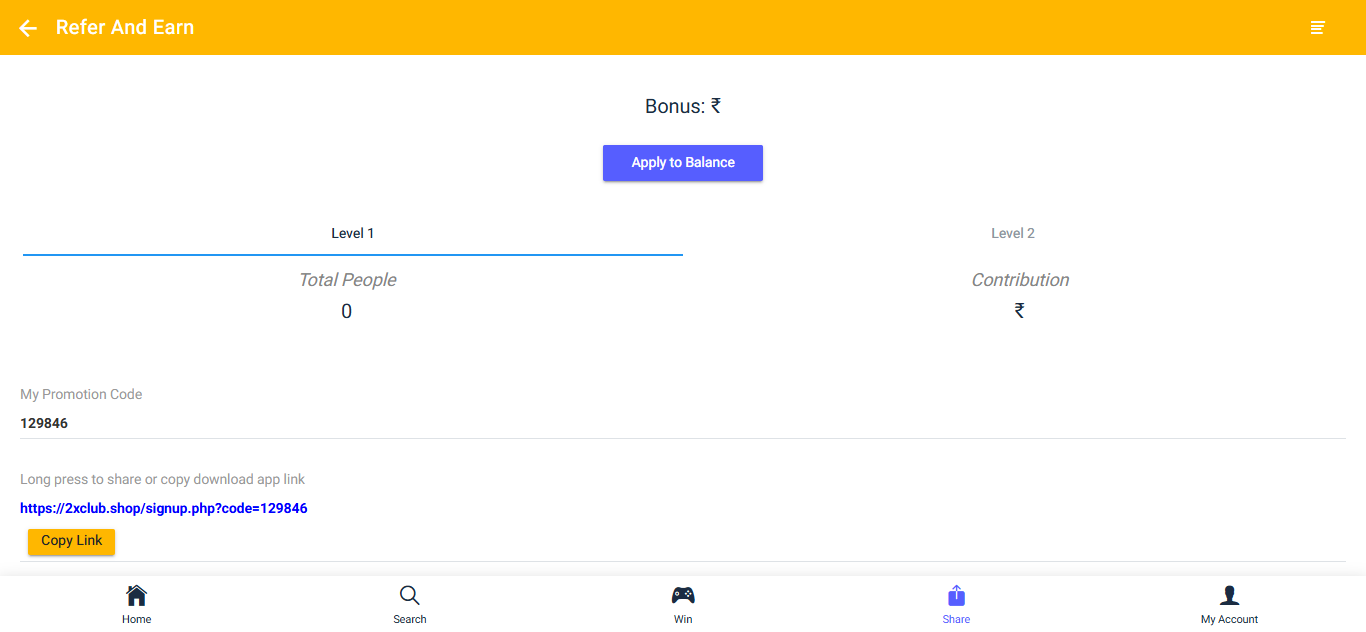Screen dimensions: 1366x632
Task: Switch to the Level 2 tab
Action: [1013, 233]
